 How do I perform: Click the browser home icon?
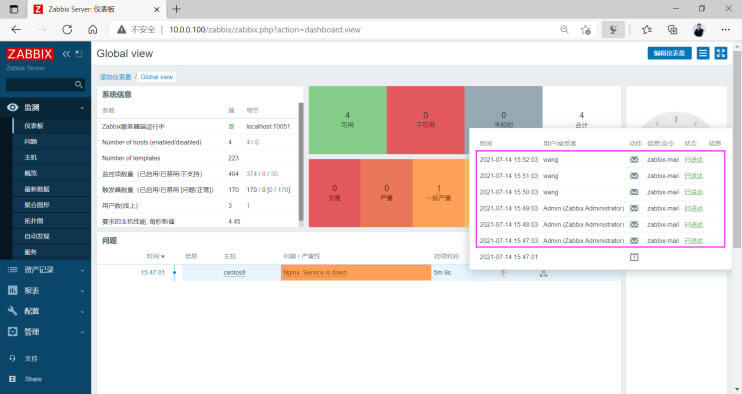93,29
